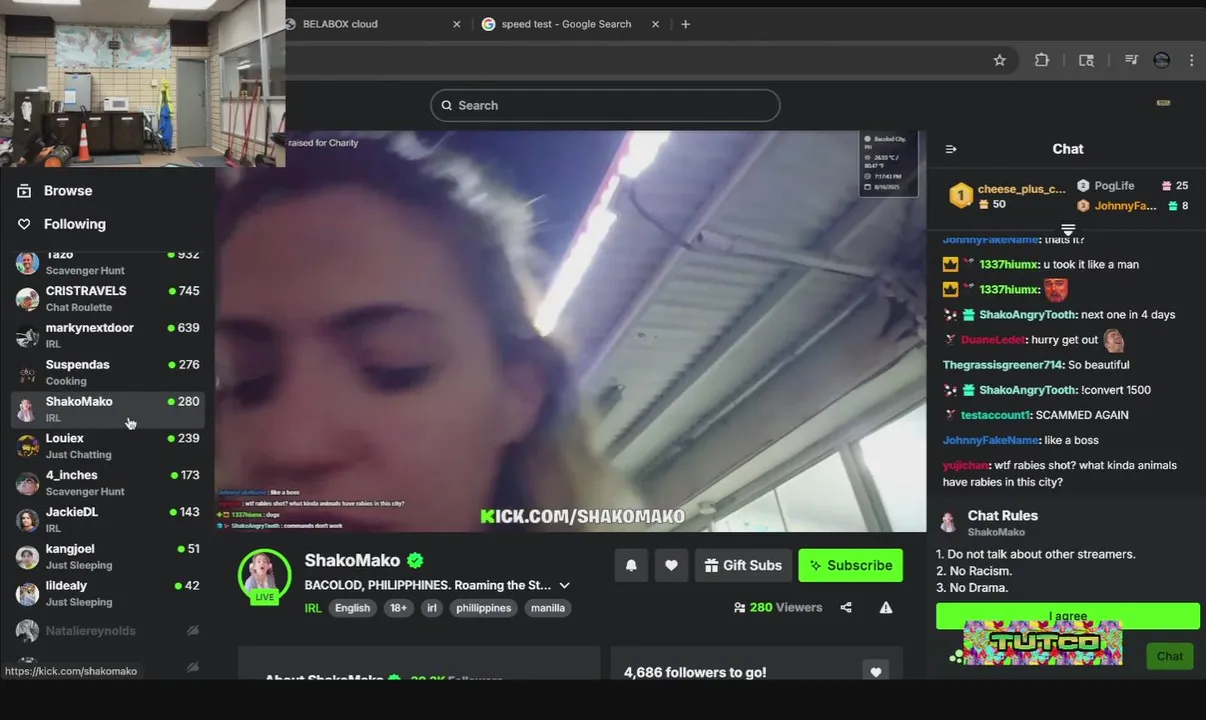The height and width of the screenshot is (720, 1206).
Task: Expand the stream title chevron
Action: (x=564, y=585)
